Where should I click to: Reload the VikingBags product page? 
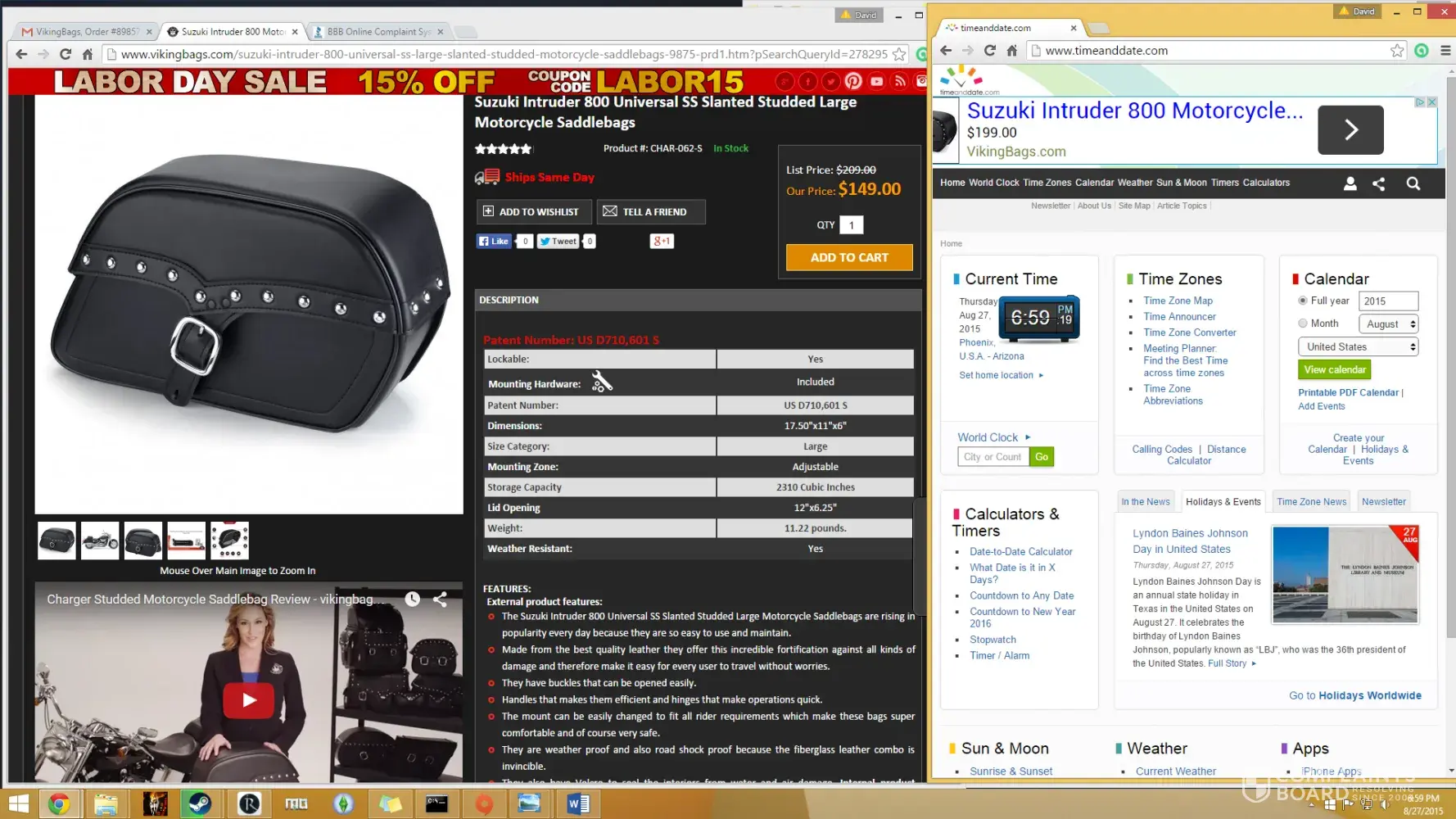tap(66, 54)
